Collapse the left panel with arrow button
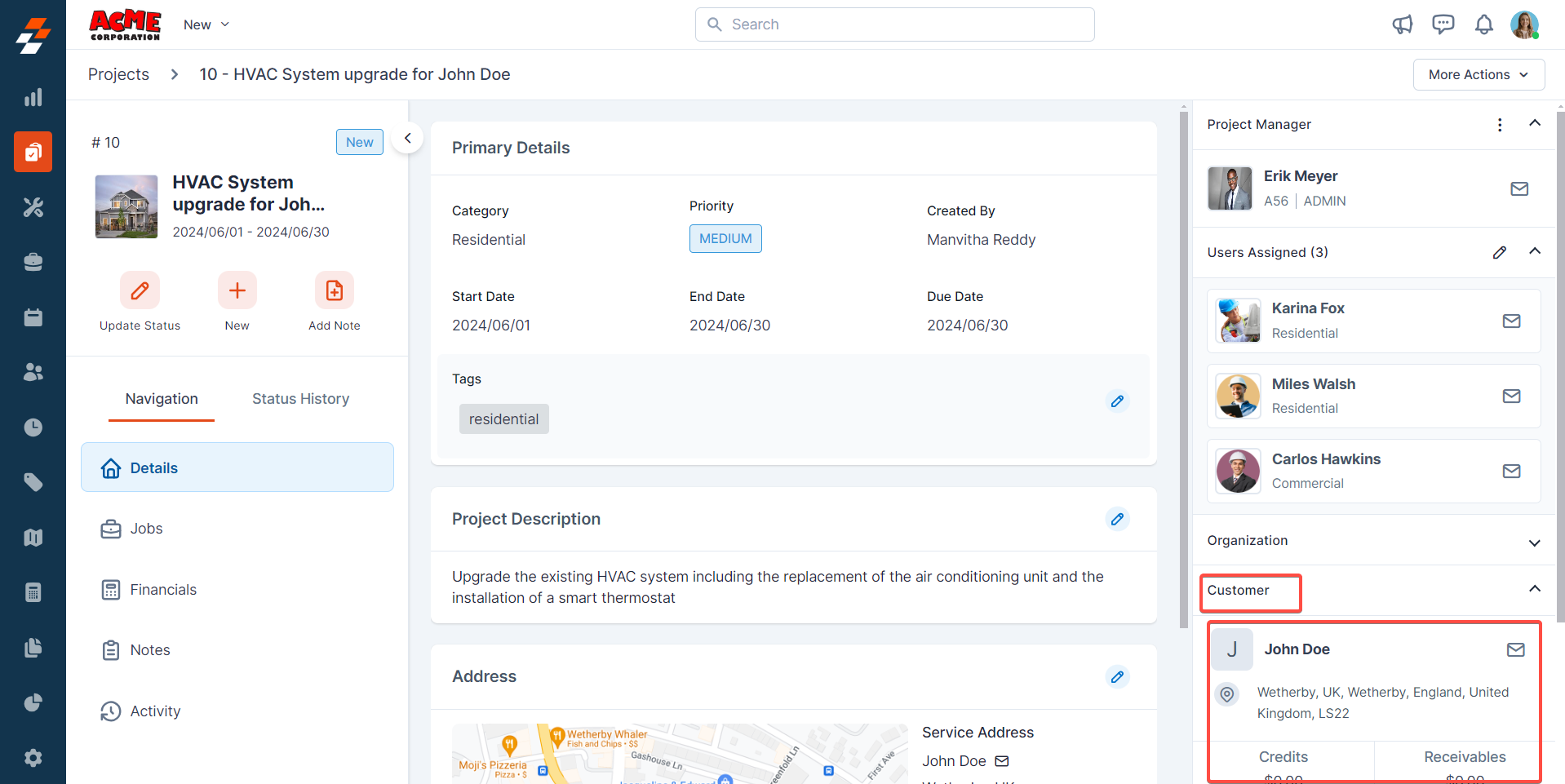Image resolution: width=1565 pixels, height=784 pixels. coord(407,139)
